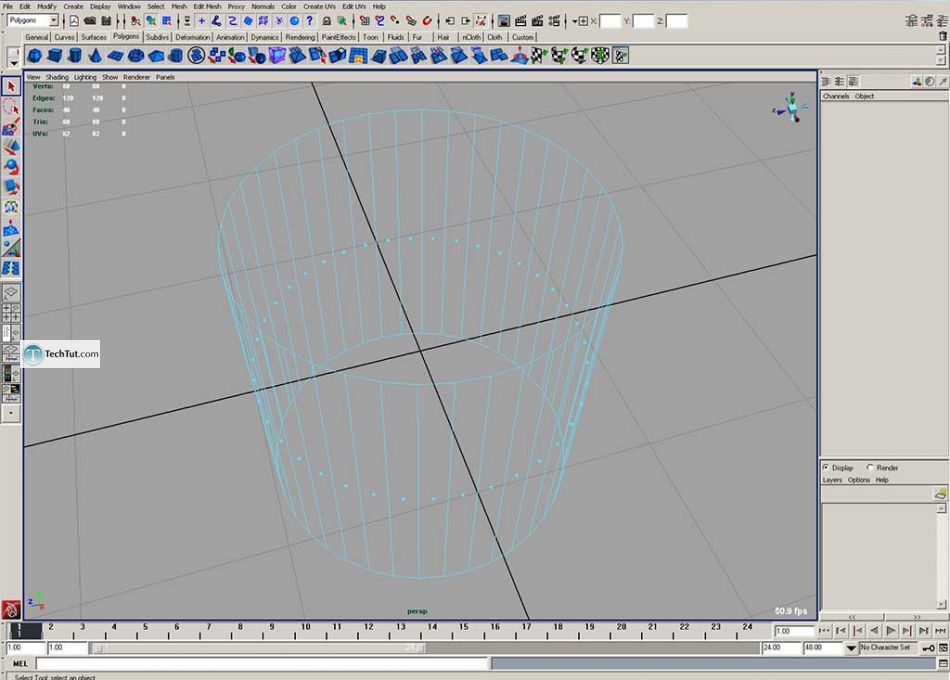Create a polygon sphere from the shelf
This screenshot has height=680, width=950.
coord(35,56)
